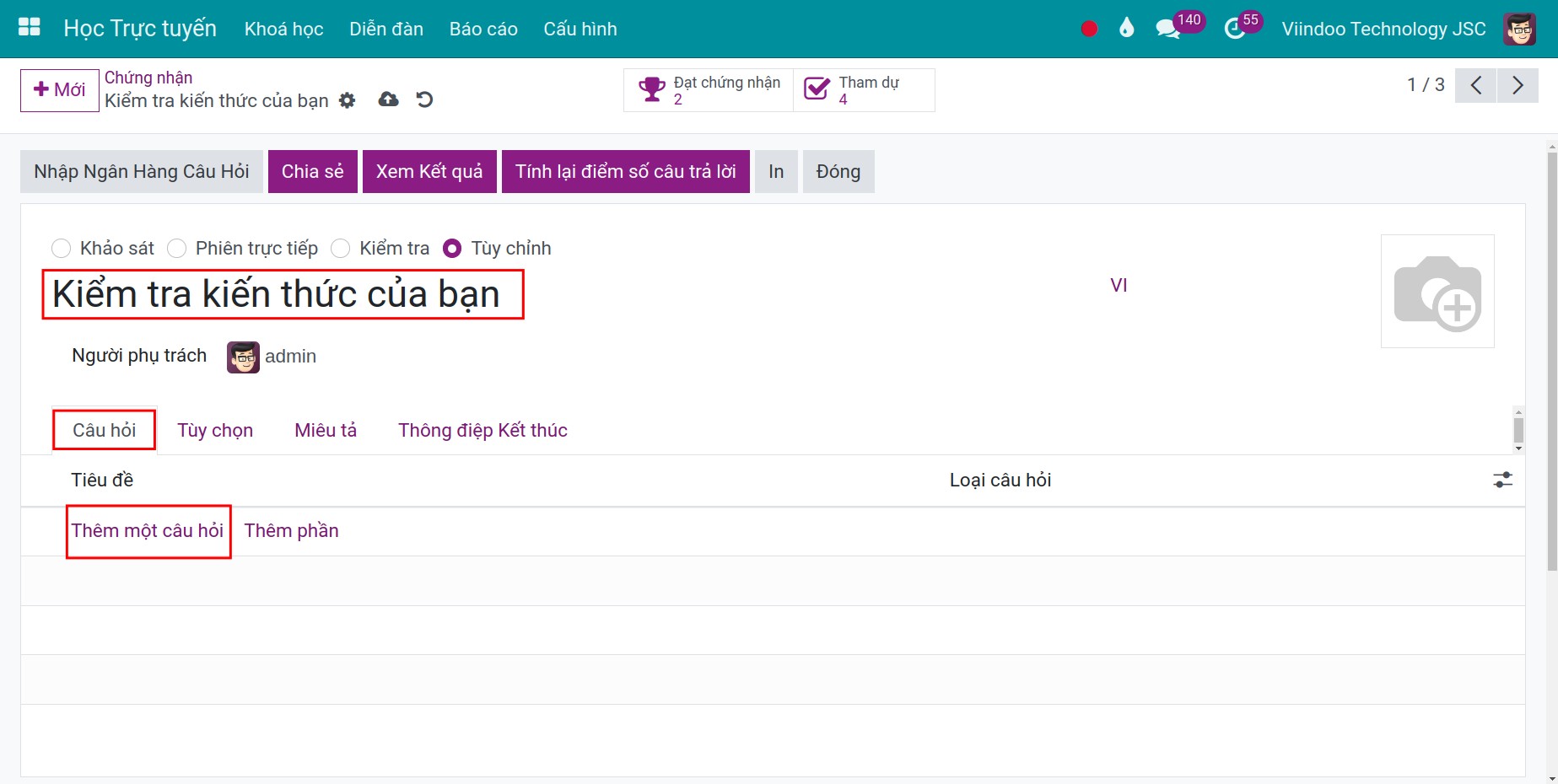Open the activities clock icon with 55 badge
Viewport: 1558px width, 784px height.
[1235, 30]
